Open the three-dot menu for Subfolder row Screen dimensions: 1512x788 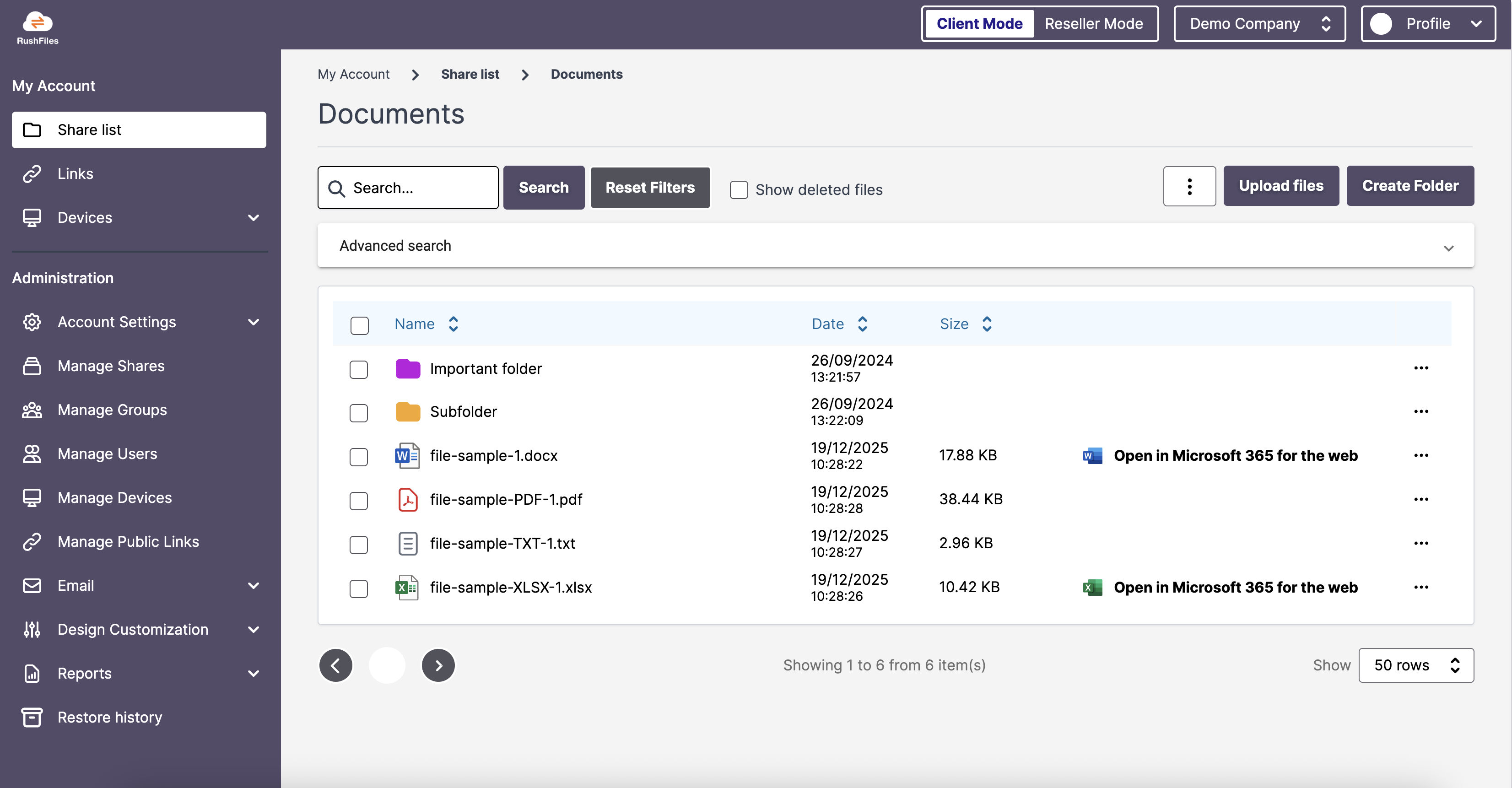click(x=1420, y=412)
